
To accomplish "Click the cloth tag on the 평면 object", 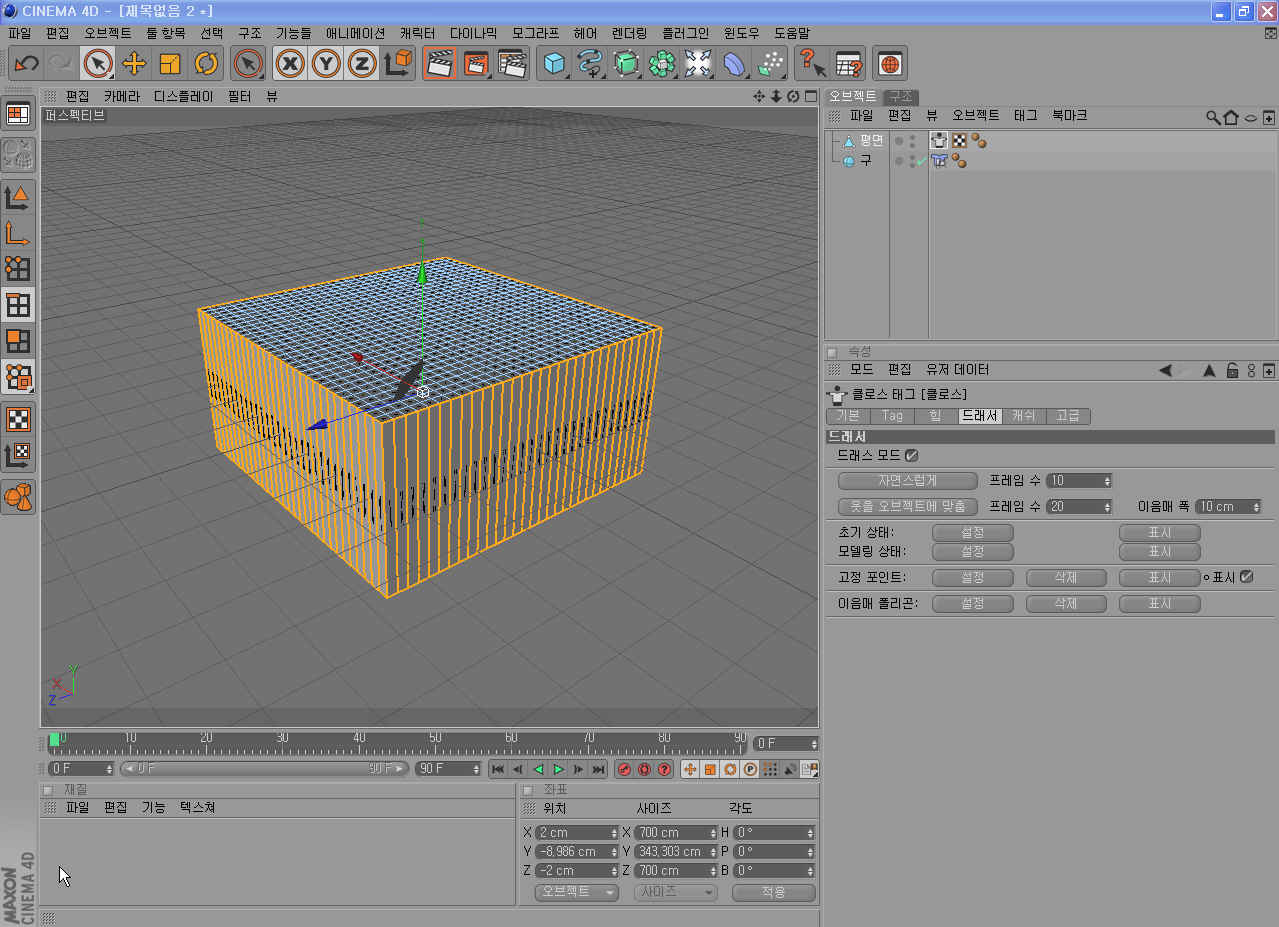I will point(939,141).
